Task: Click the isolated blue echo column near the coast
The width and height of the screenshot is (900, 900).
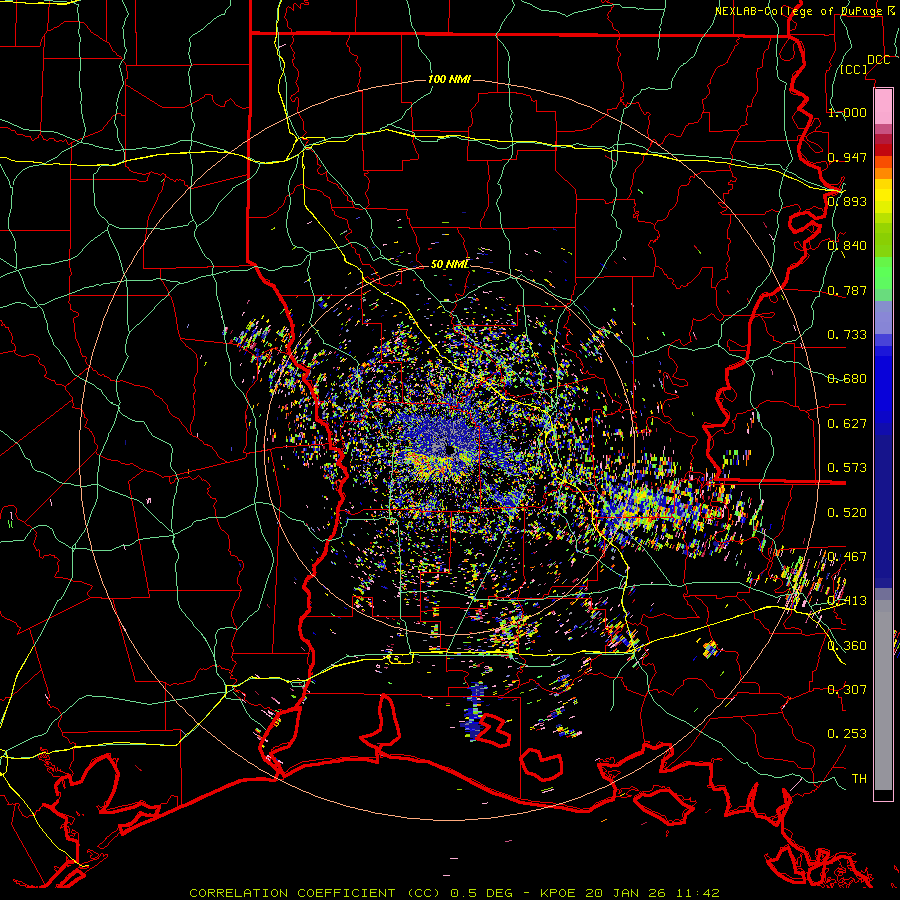Action: point(474,712)
